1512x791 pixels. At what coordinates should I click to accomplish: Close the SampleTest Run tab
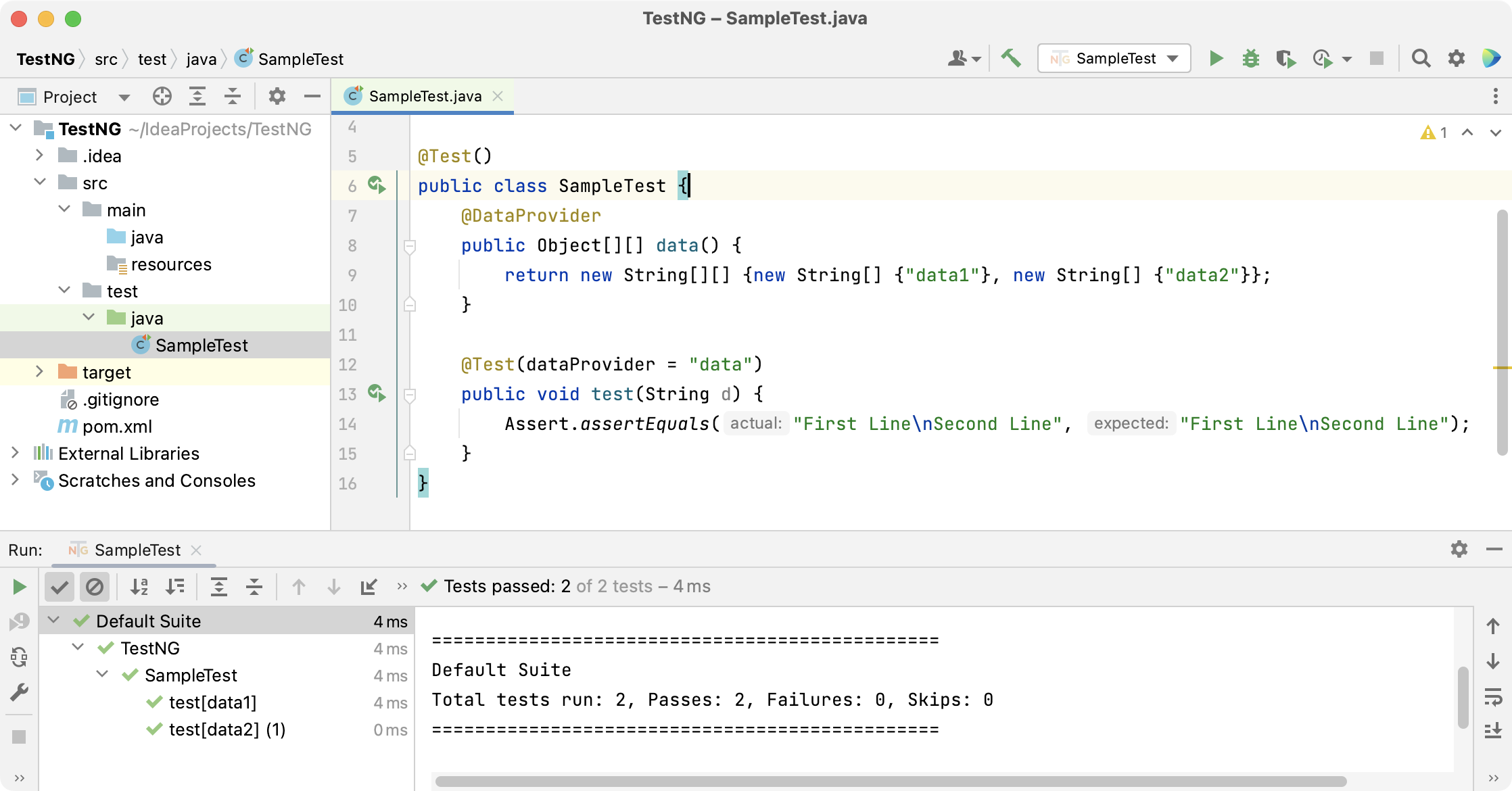click(x=196, y=550)
